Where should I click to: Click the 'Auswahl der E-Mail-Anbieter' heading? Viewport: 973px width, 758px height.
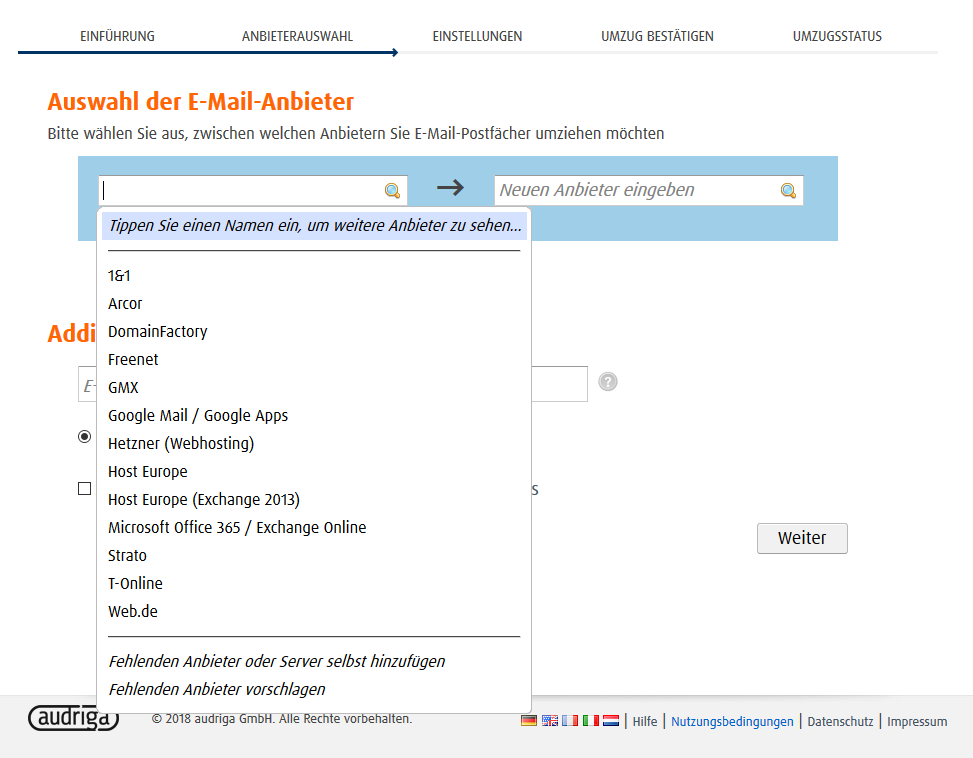point(200,102)
